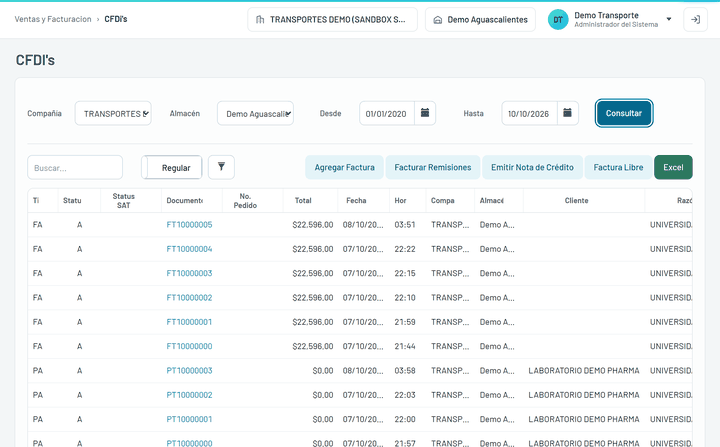Viewport: 720px width, 447px height.
Task: Click the $0.00 total in the PT10000003 row
Action: (x=323, y=371)
